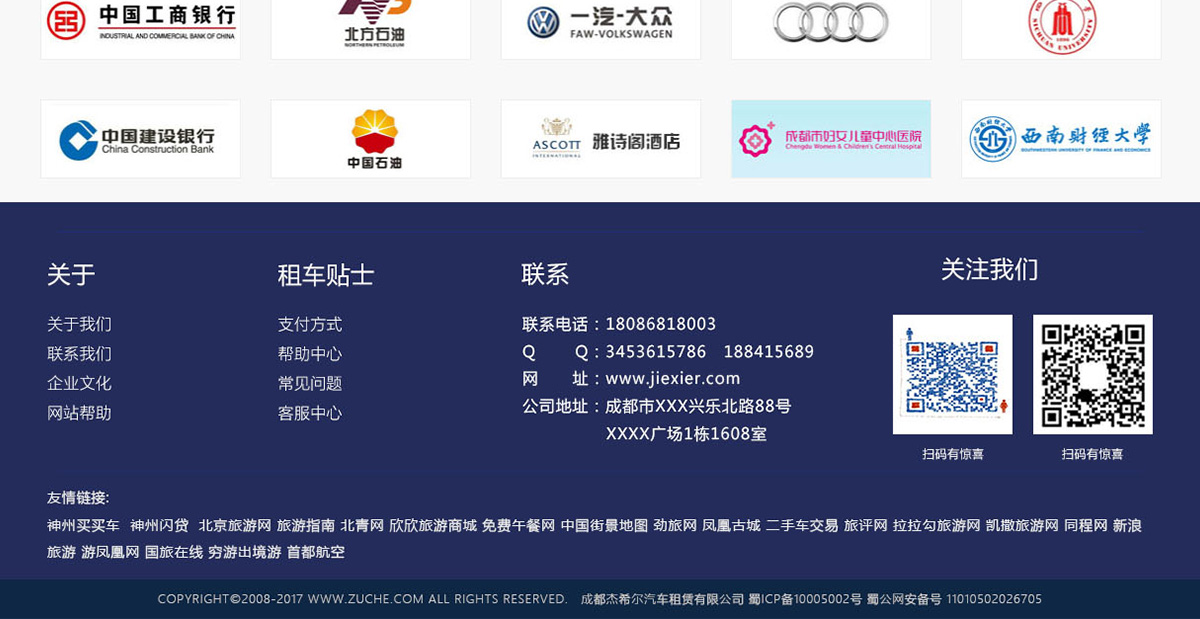Open the 企业文化 link
The height and width of the screenshot is (619, 1200).
tap(79, 383)
